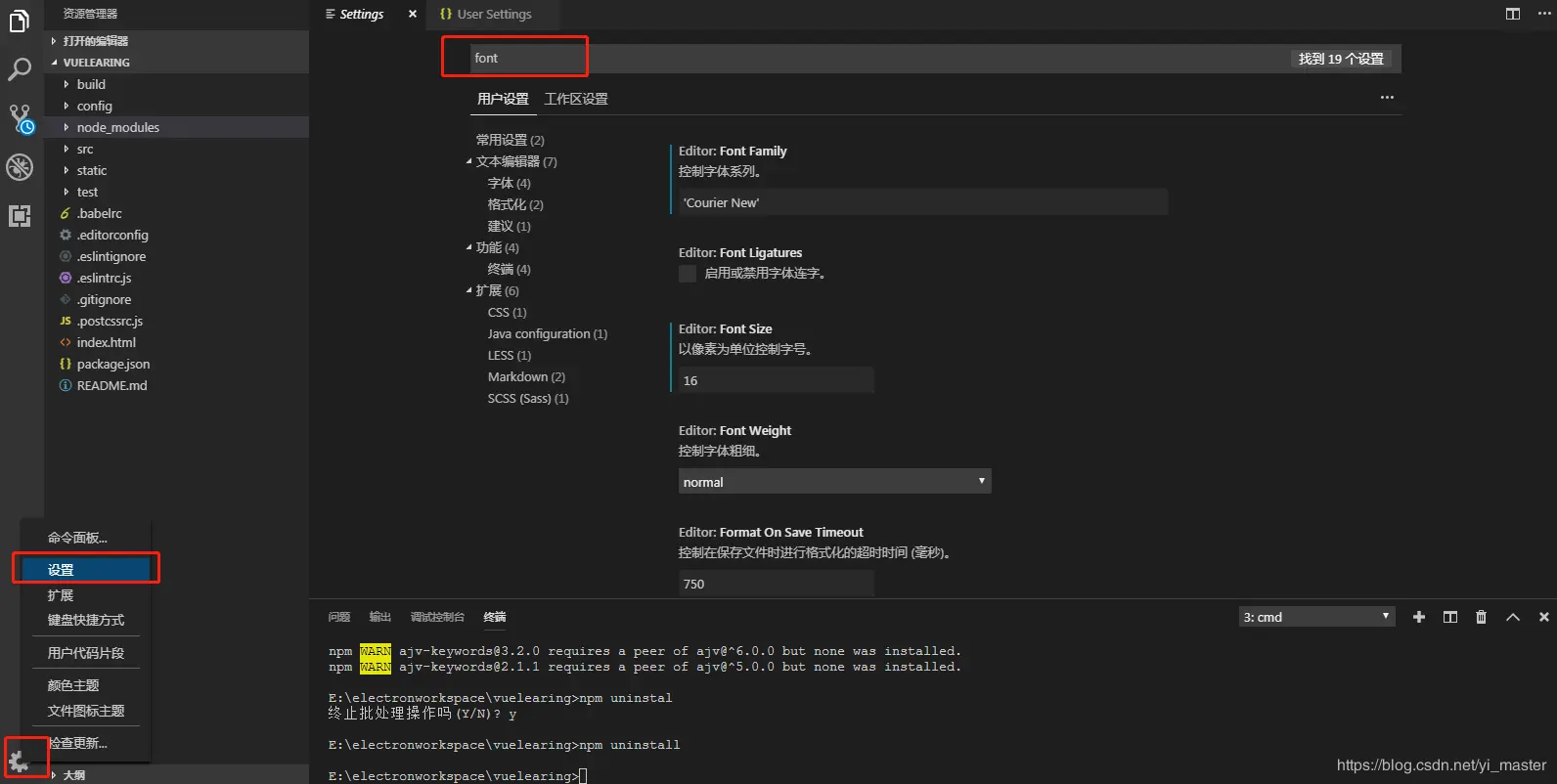Switch to the Settings editor tab
Image resolution: width=1557 pixels, height=784 pixels.
(x=361, y=14)
